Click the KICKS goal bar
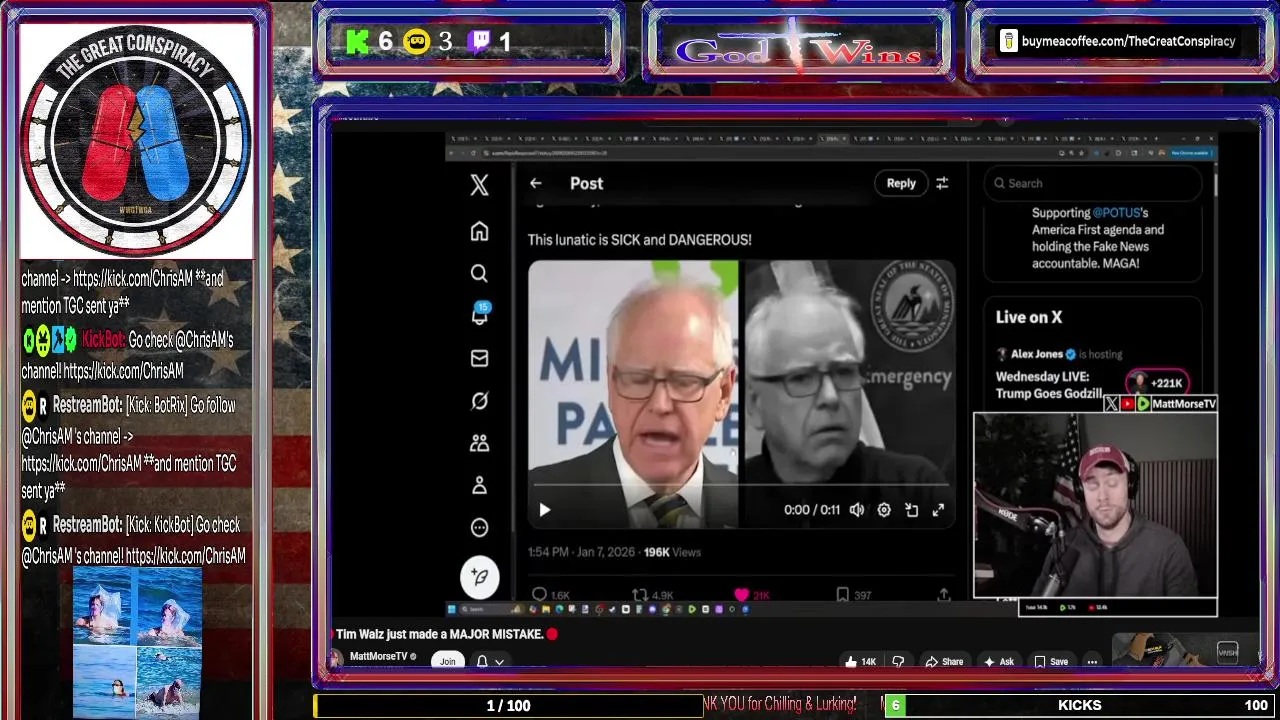 click(1079, 705)
